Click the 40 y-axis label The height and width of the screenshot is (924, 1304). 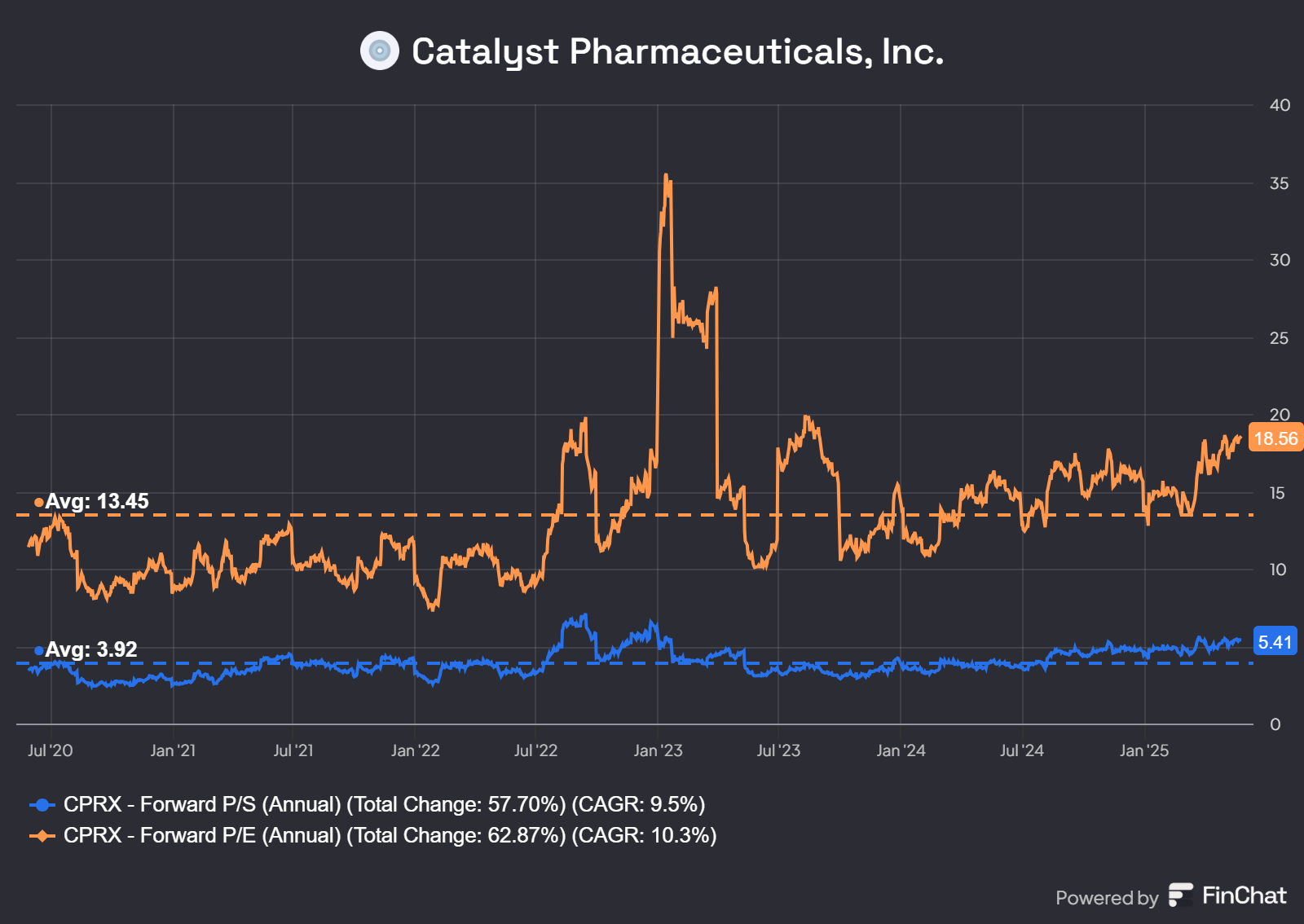point(1280,105)
